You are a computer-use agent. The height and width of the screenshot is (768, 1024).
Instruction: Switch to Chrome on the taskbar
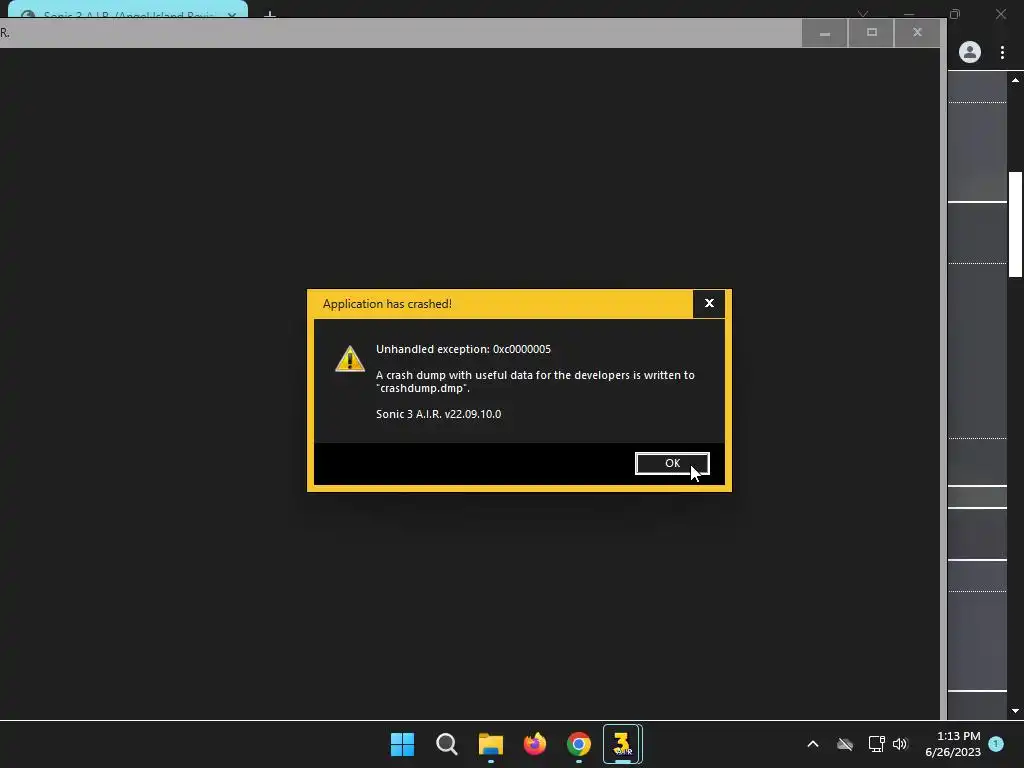point(579,744)
